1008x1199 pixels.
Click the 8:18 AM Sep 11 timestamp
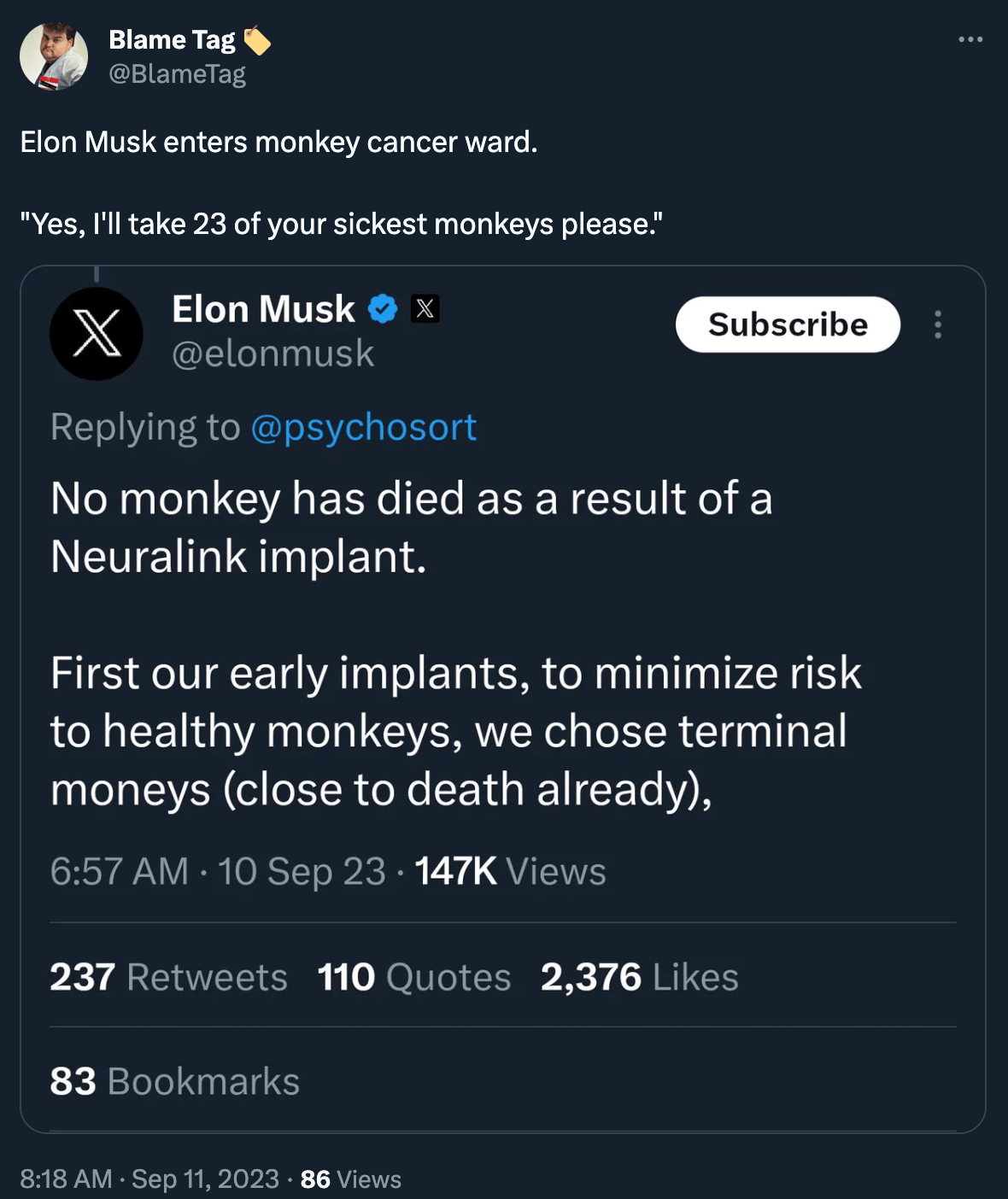click(149, 1179)
